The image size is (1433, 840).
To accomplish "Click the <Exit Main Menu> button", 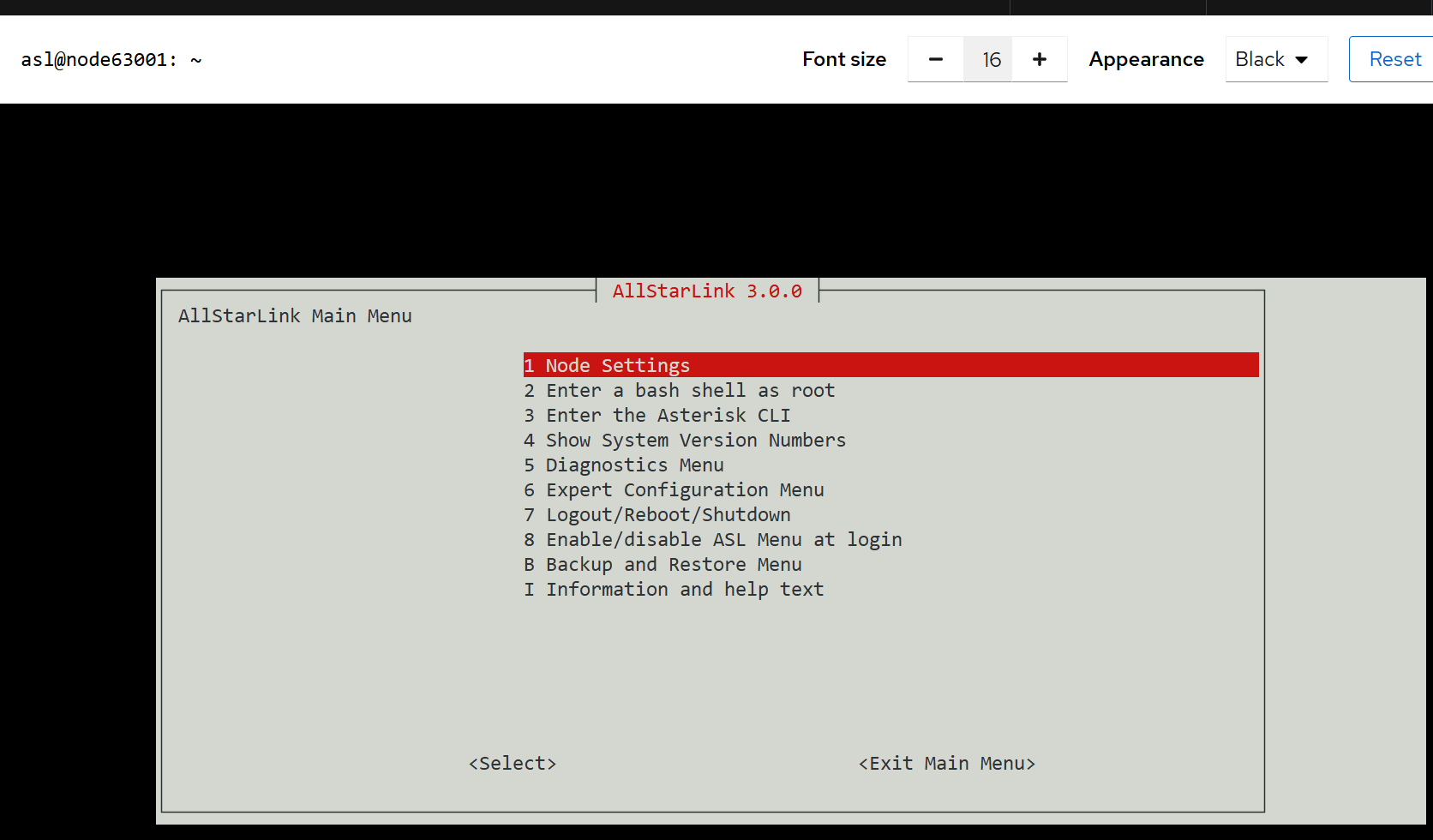I will tap(947, 764).
